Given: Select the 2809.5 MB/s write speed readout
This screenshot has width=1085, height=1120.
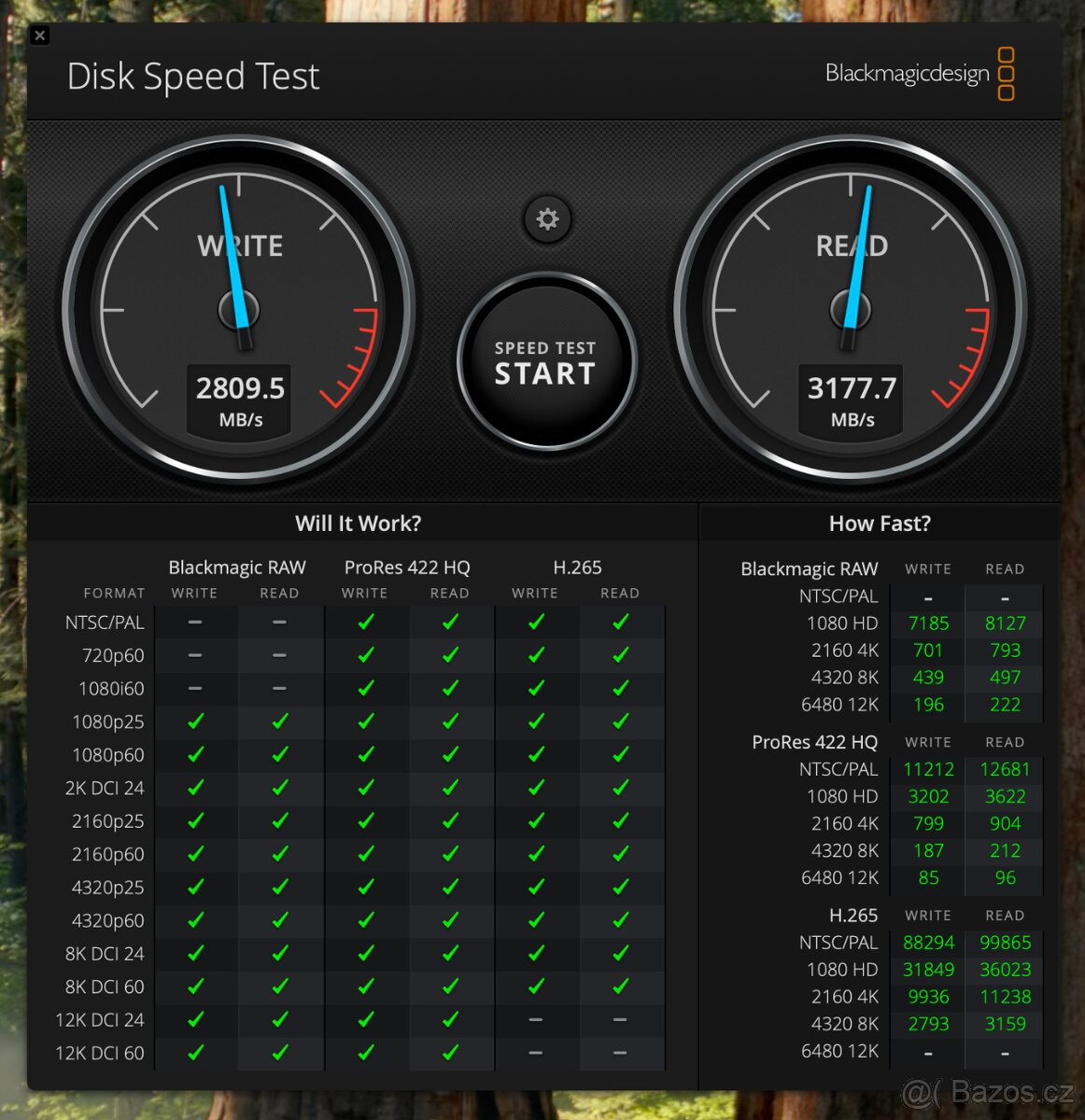Looking at the screenshot, I should click(x=240, y=388).
